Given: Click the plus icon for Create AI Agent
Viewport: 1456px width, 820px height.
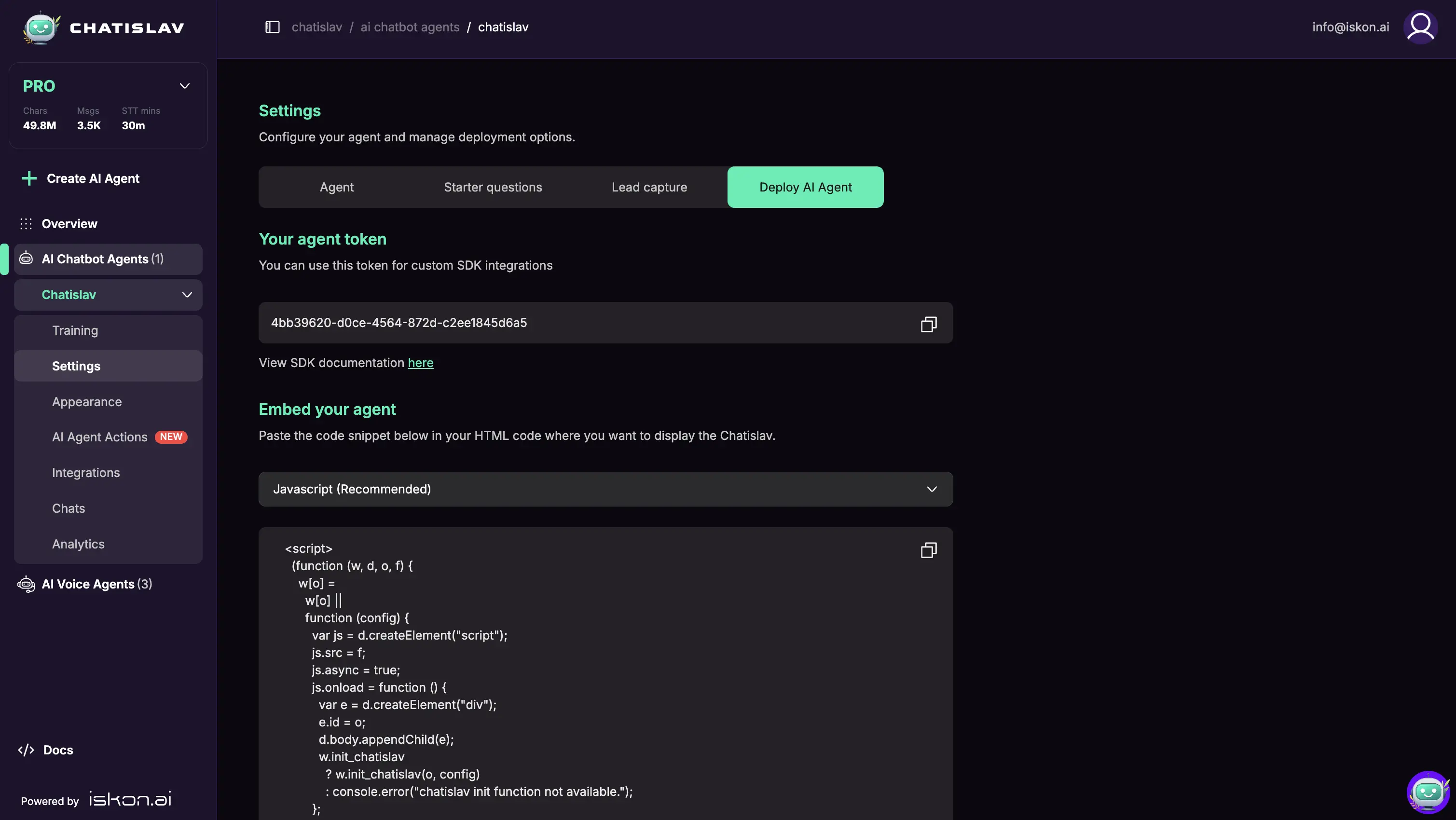Looking at the screenshot, I should (x=29, y=178).
